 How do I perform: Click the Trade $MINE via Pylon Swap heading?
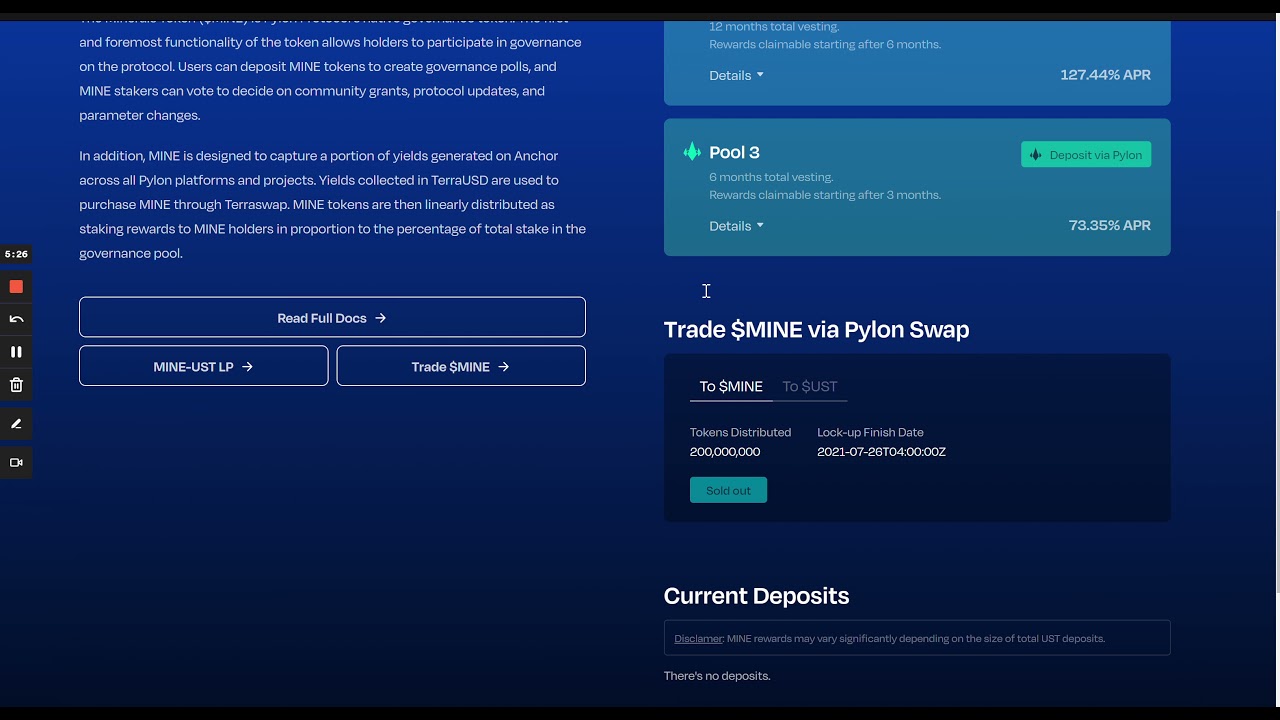click(x=816, y=329)
